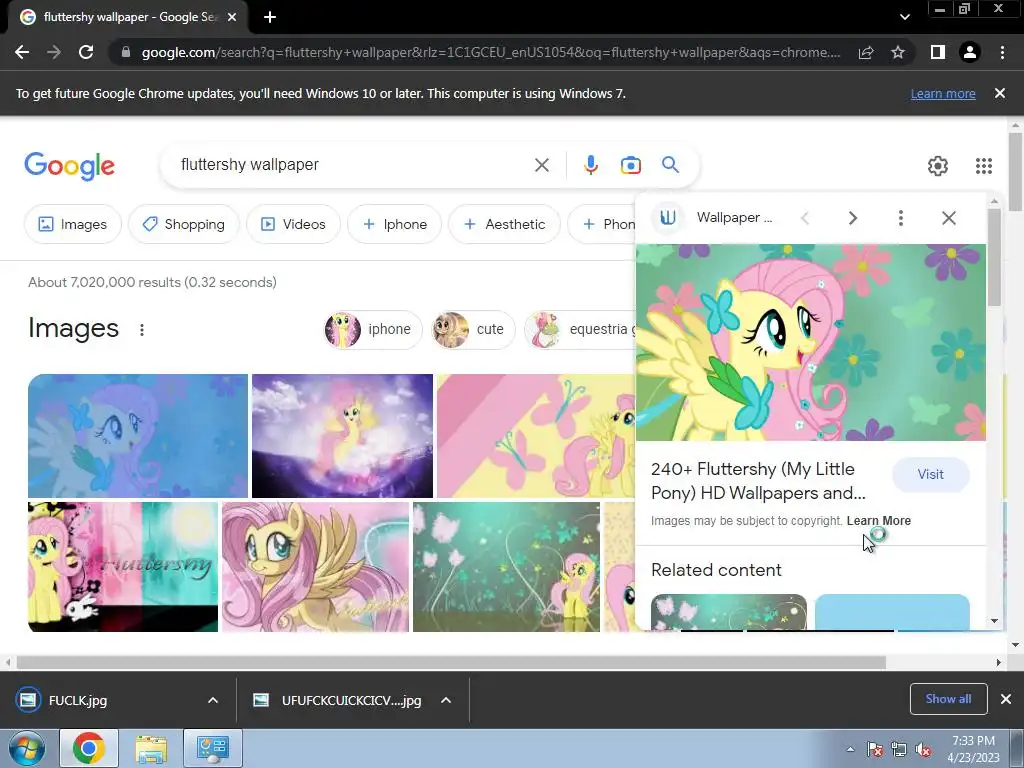Follow the copyright Learn More link

pos(878,520)
